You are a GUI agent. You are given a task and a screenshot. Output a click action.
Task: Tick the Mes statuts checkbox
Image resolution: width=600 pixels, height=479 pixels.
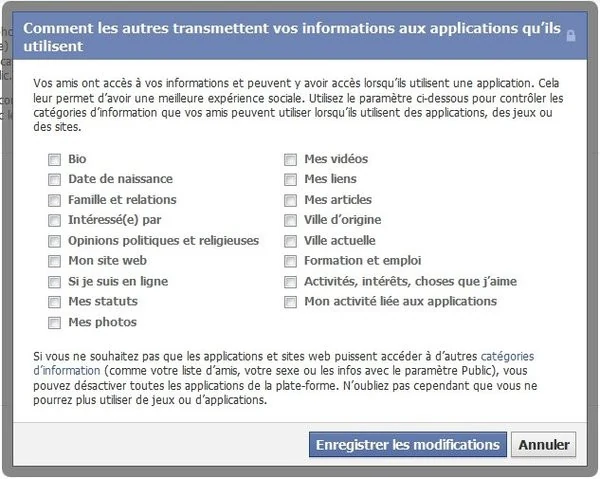[x=54, y=302]
